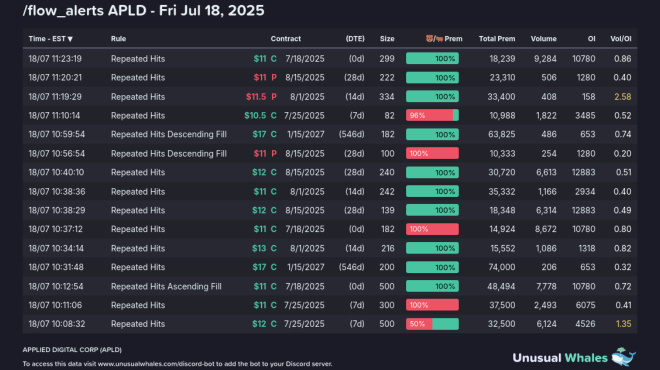Click the 96% bearish premium bar
660x370 pixels.
pyautogui.click(x=432, y=115)
